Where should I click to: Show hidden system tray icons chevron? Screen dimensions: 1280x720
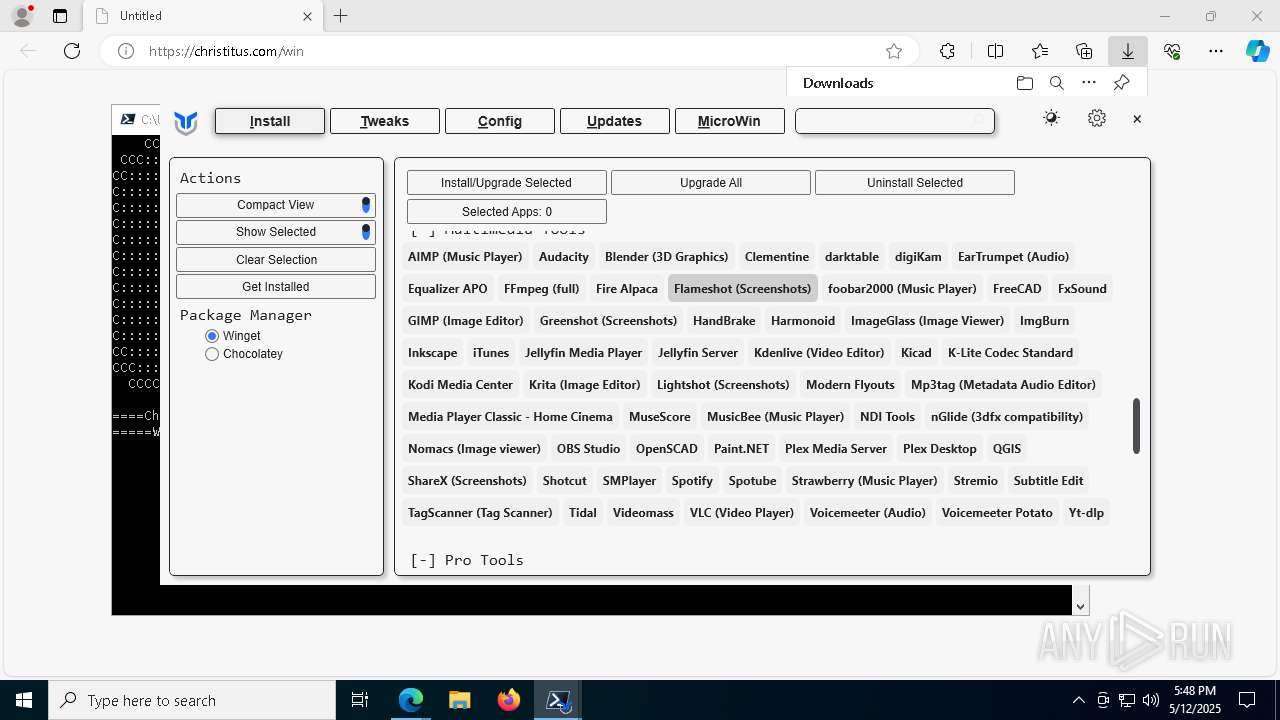(1078, 700)
